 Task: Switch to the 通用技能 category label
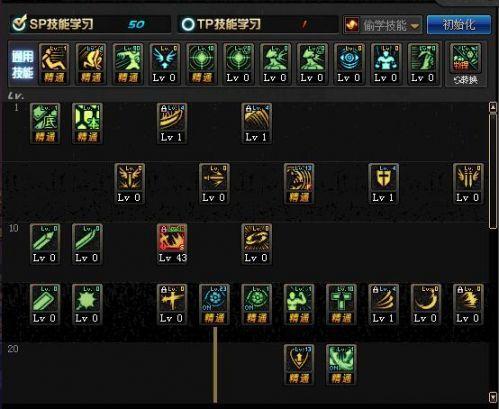pyautogui.click(x=23, y=64)
